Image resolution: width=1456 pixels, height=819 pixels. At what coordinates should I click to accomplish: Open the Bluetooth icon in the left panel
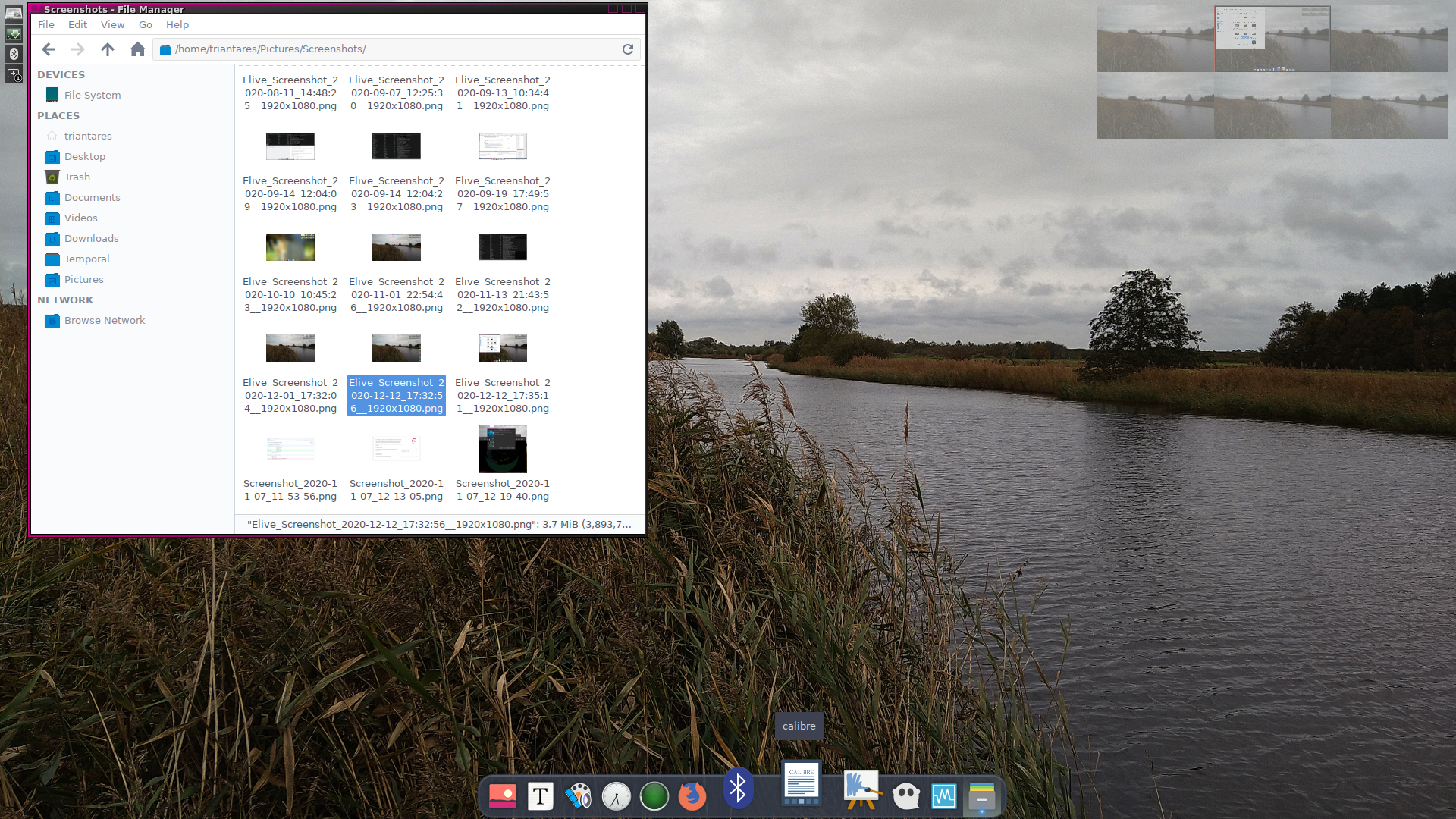tap(13, 54)
